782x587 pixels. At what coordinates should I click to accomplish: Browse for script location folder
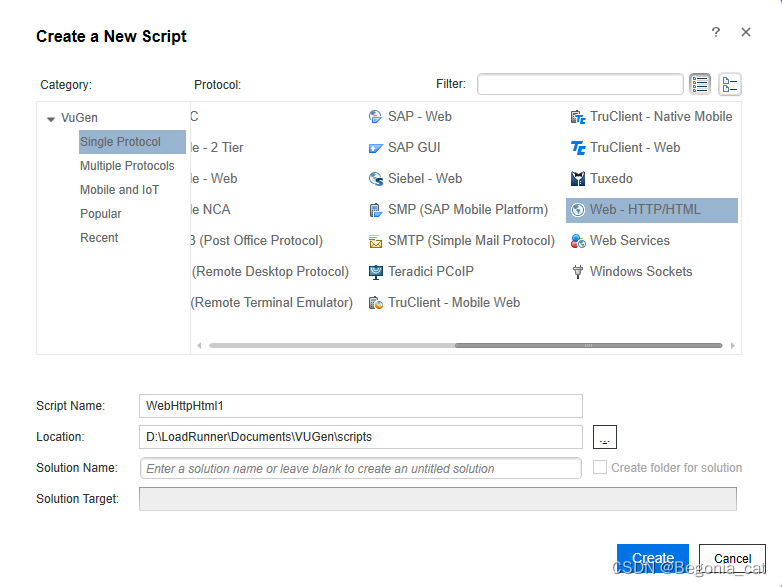pyautogui.click(x=604, y=437)
